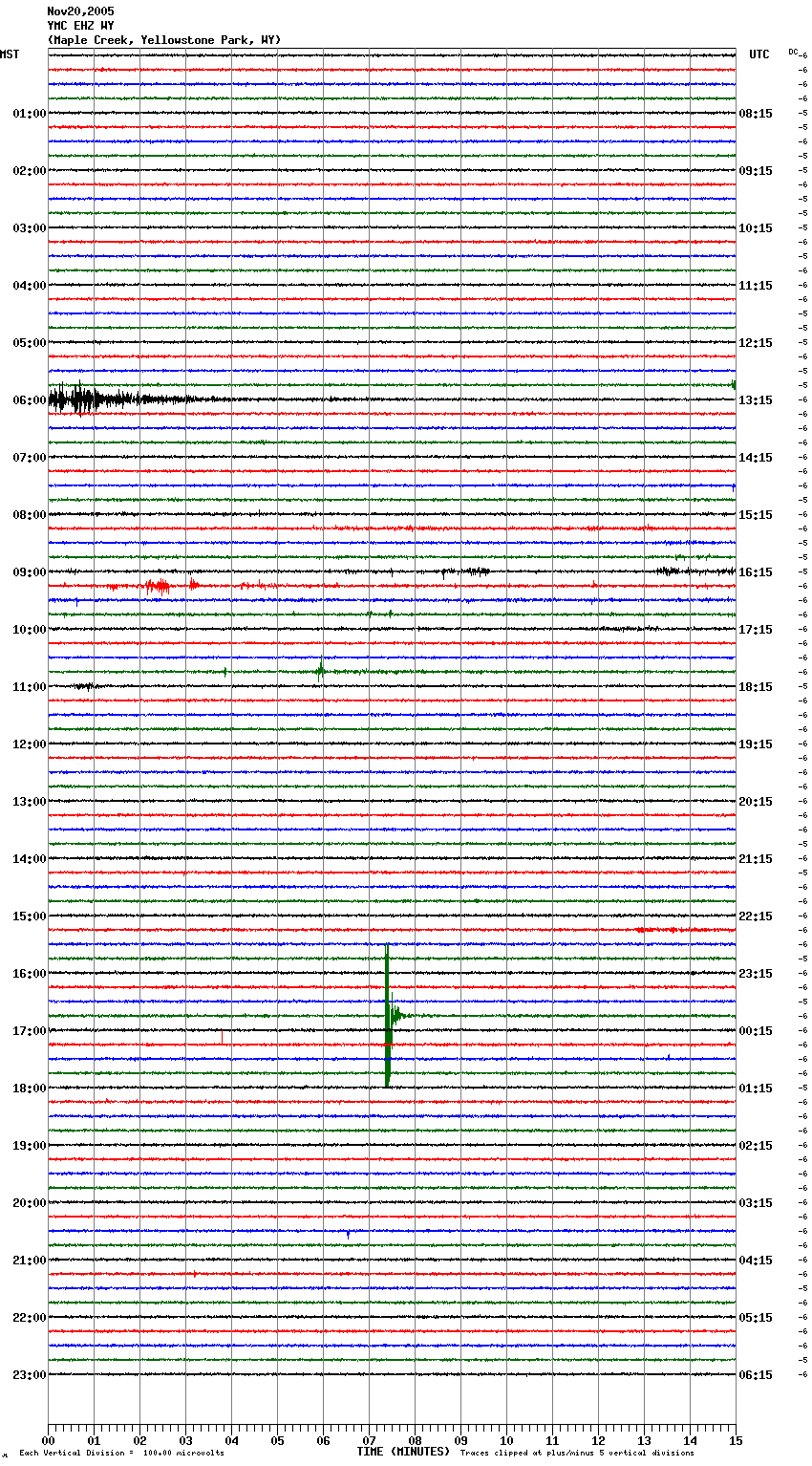Click the 16:15 UTC time label
Image resolution: width=812 pixels, height=1466 pixels.
pos(756,572)
